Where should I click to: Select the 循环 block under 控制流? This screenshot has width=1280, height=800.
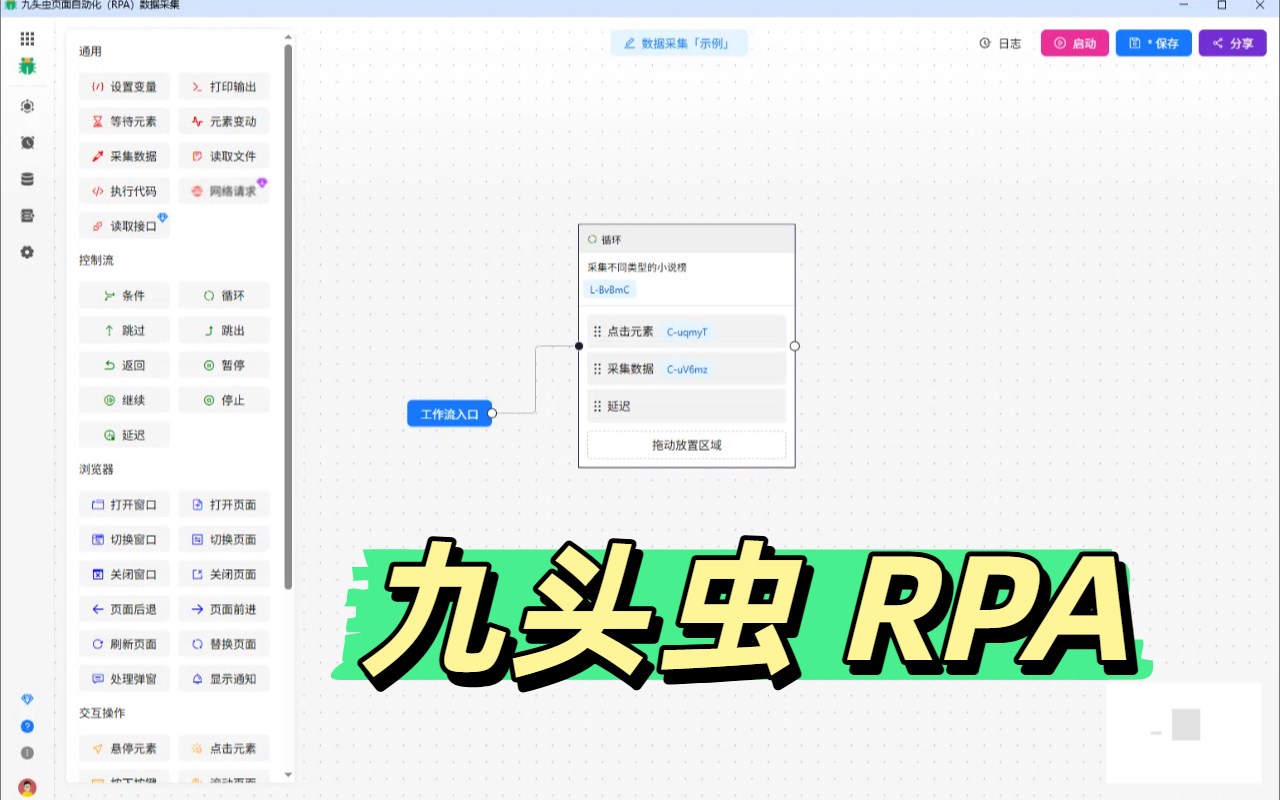tap(224, 295)
